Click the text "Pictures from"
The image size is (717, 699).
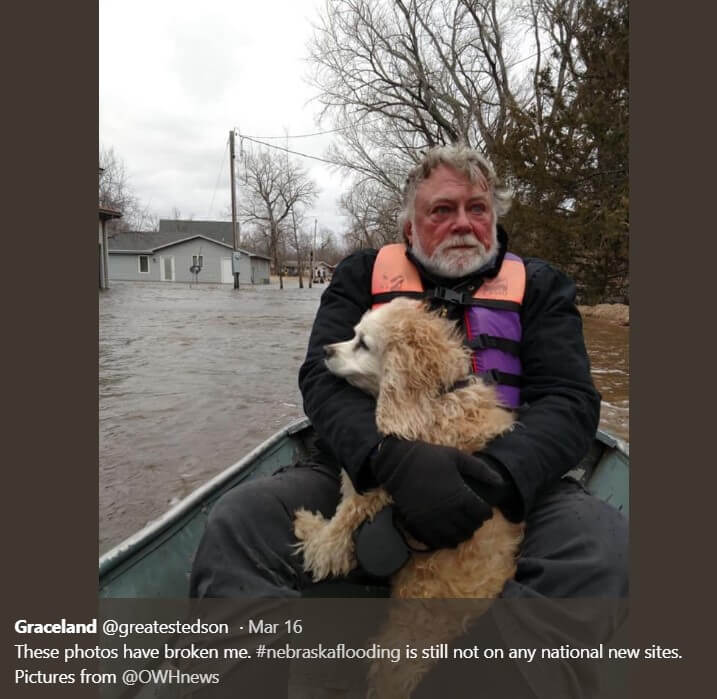pyautogui.click(x=65, y=677)
